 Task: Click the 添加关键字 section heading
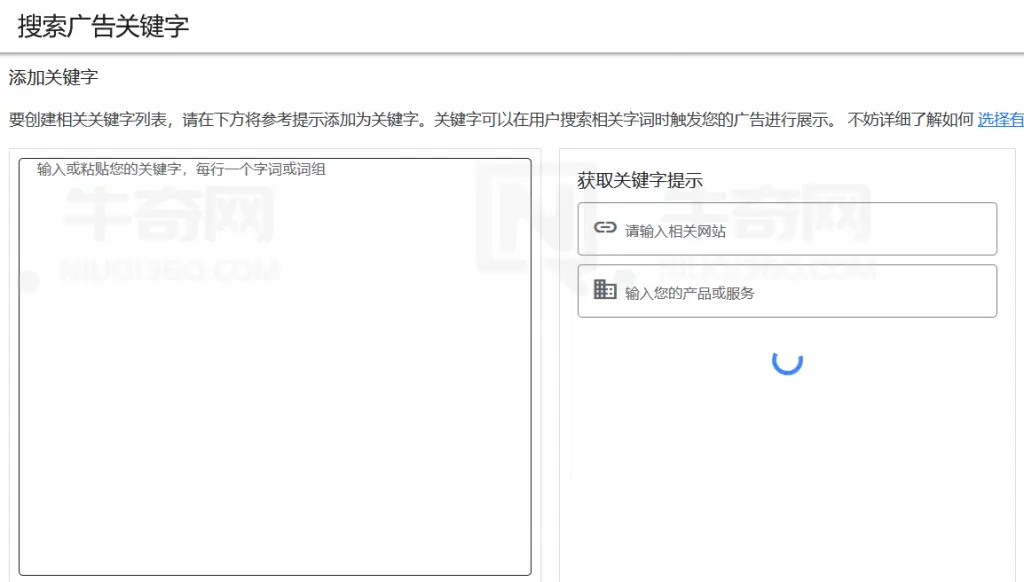pyautogui.click(x=54, y=77)
